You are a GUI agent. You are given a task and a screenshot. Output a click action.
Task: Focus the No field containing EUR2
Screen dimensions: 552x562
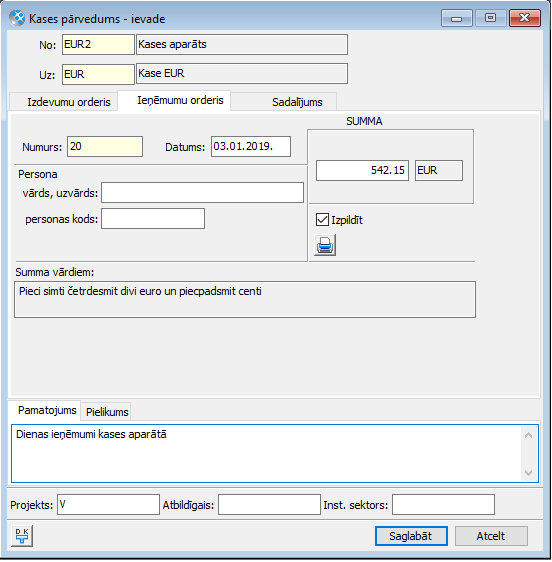click(98, 44)
